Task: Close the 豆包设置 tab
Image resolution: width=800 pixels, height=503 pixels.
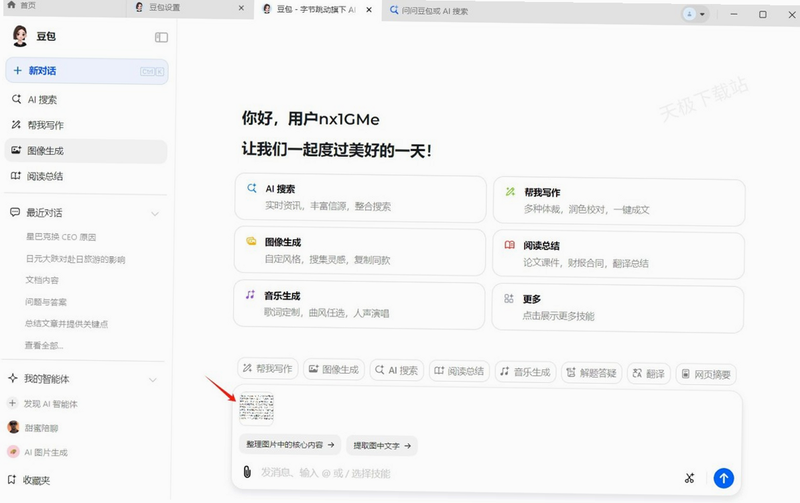Action: [x=241, y=8]
